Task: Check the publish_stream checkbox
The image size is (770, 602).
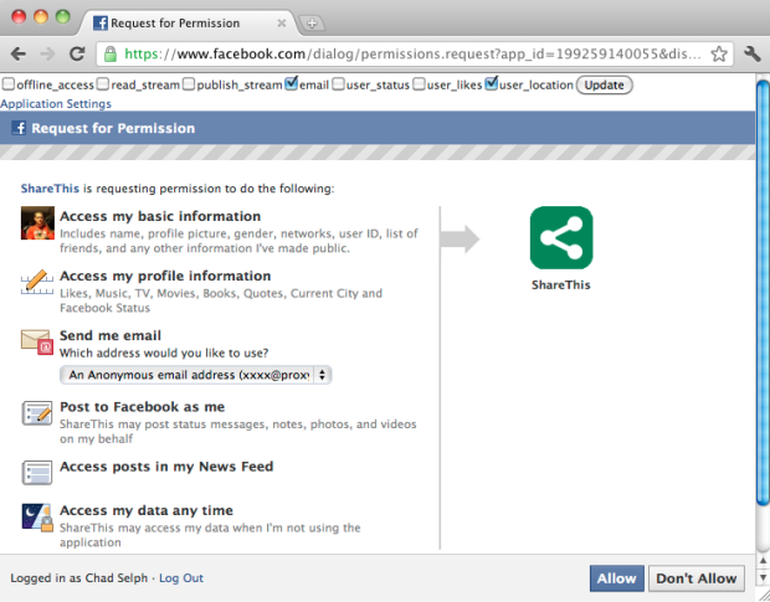Action: (189, 84)
